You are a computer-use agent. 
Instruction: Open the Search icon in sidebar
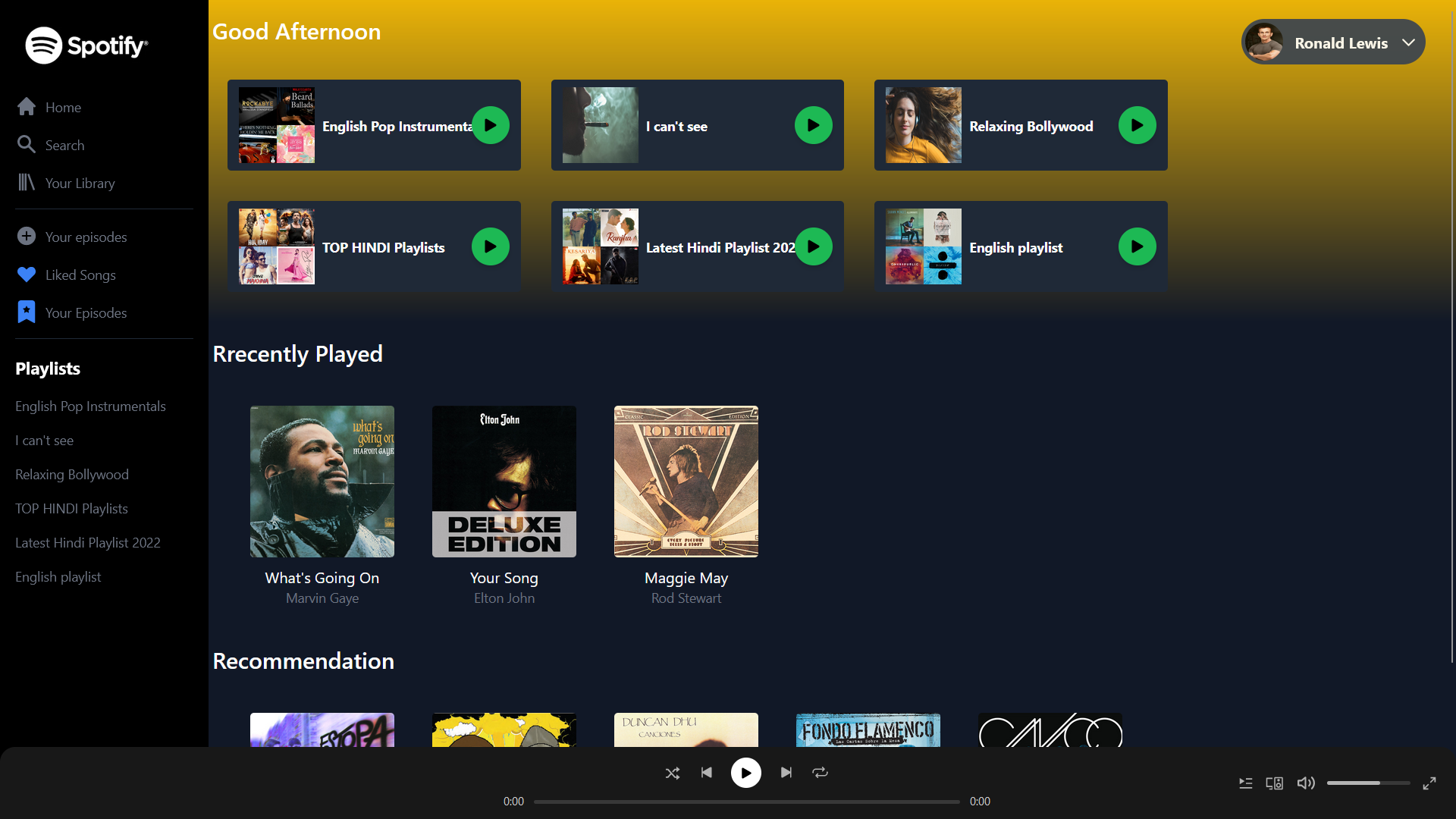pos(26,145)
